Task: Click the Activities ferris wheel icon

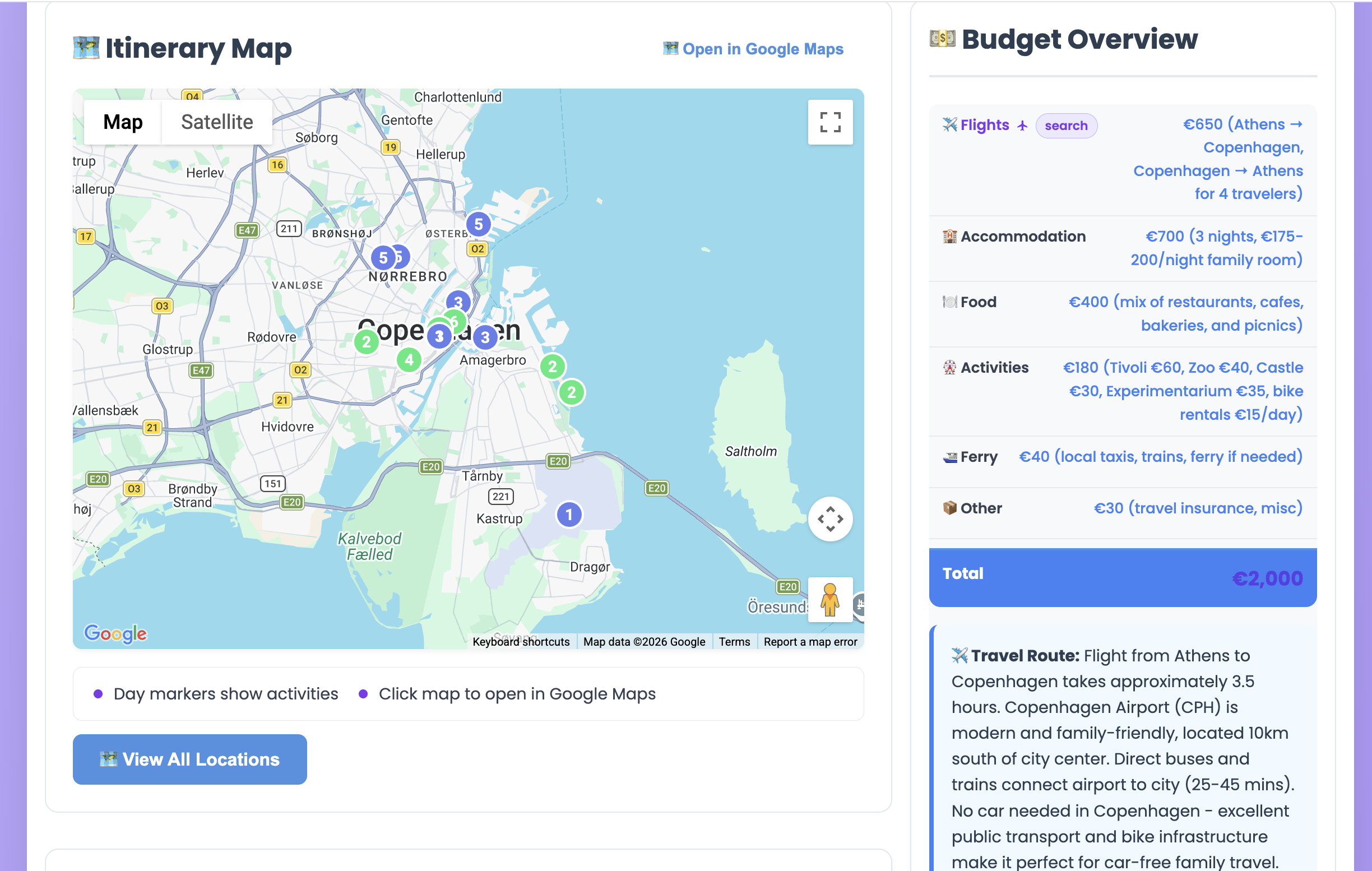Action: [949, 368]
